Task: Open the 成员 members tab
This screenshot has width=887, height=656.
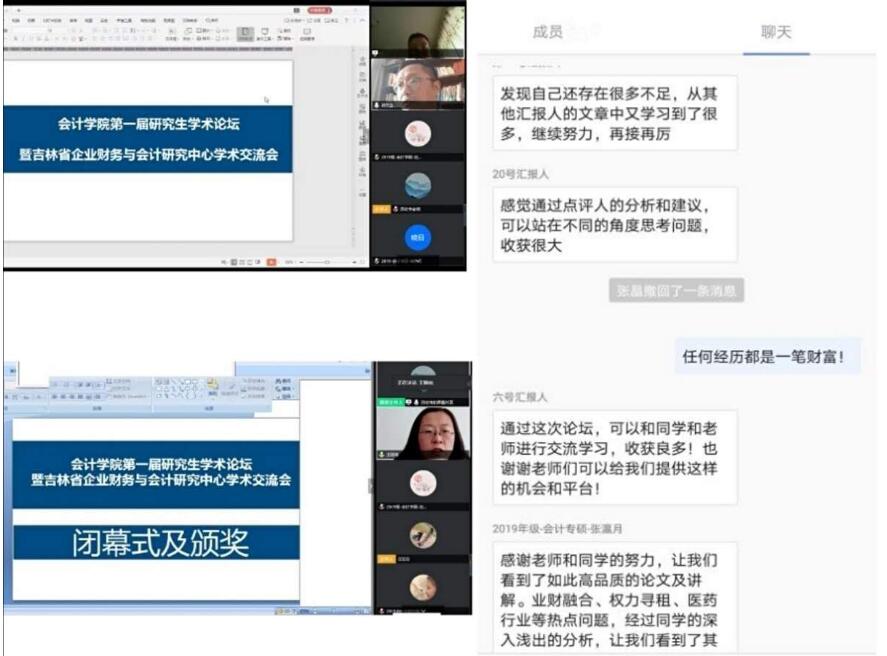Action: (x=547, y=32)
